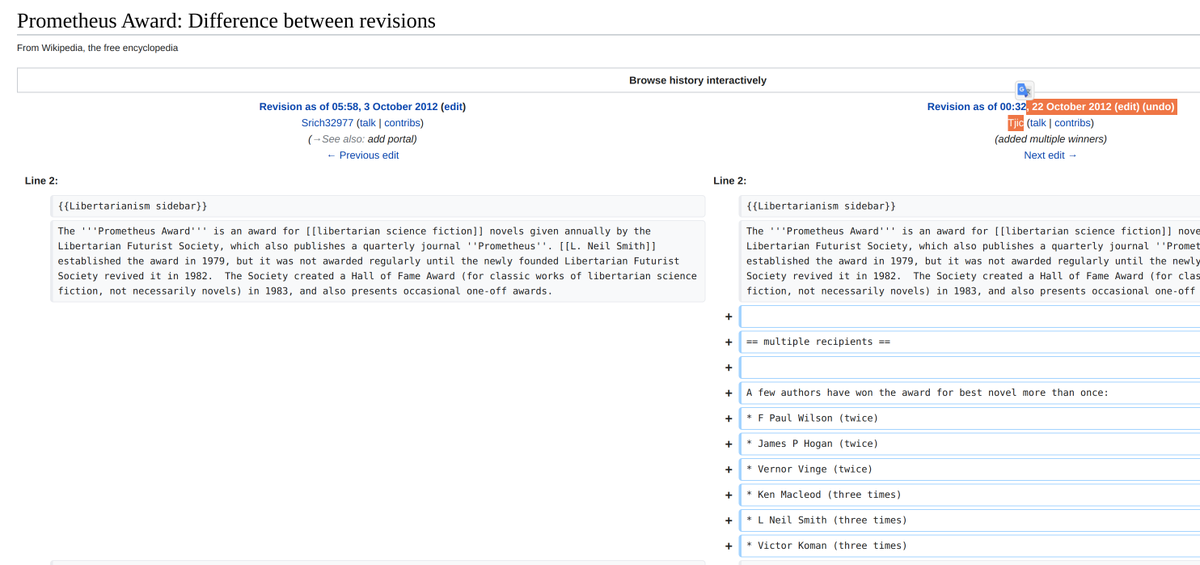Click the tagline From Wikipedia, the free encyclopedia
Screen dimensions: 1200x565
[98, 48]
